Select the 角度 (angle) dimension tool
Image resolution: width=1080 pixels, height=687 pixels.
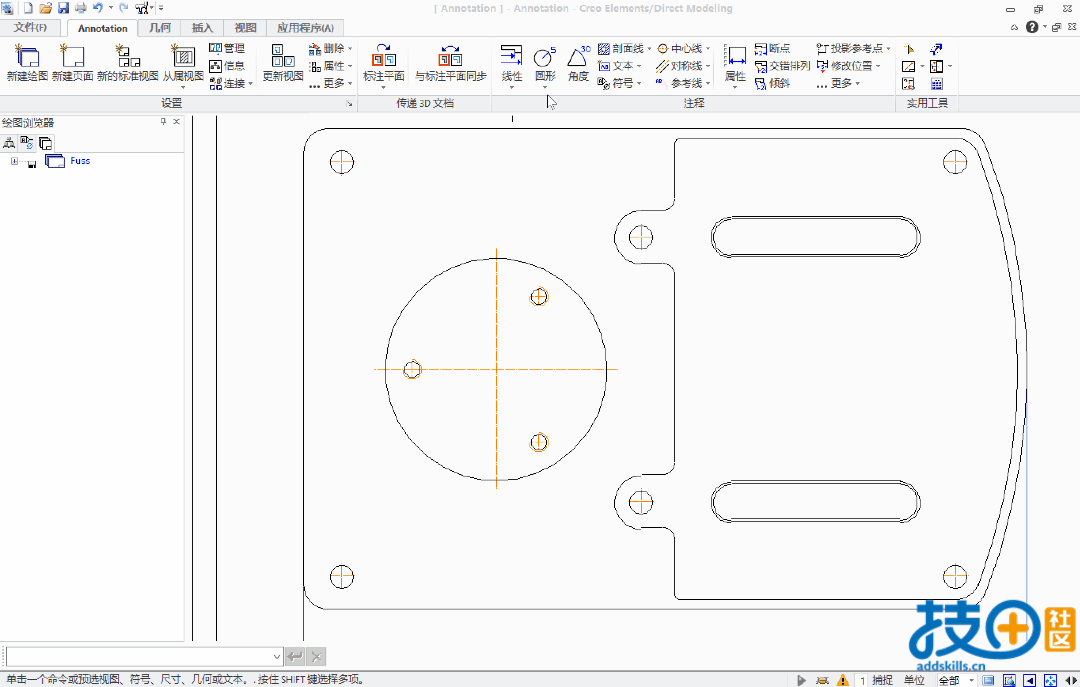(579, 63)
